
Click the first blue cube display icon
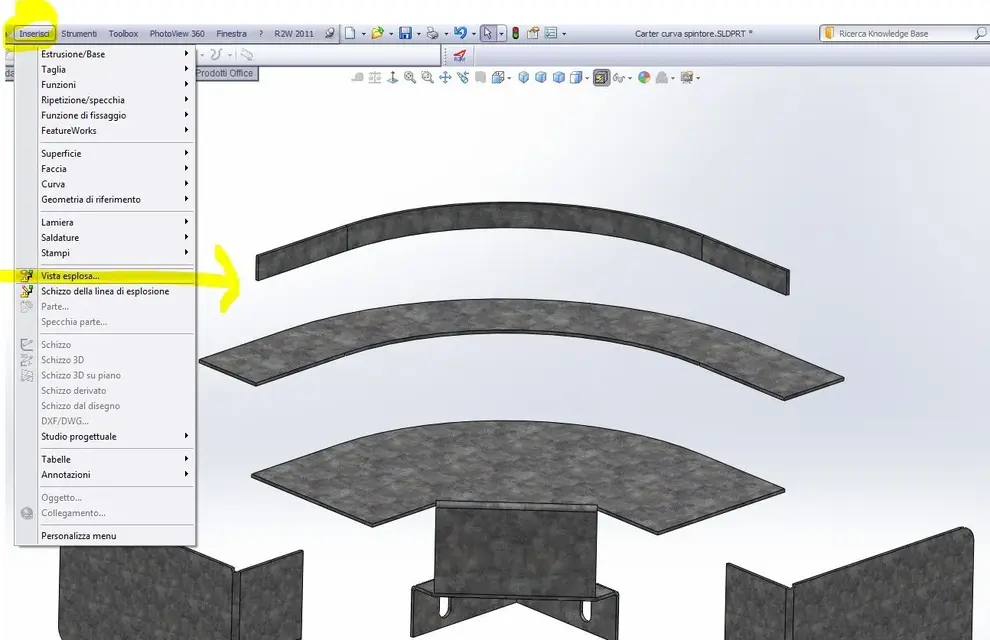click(523, 78)
